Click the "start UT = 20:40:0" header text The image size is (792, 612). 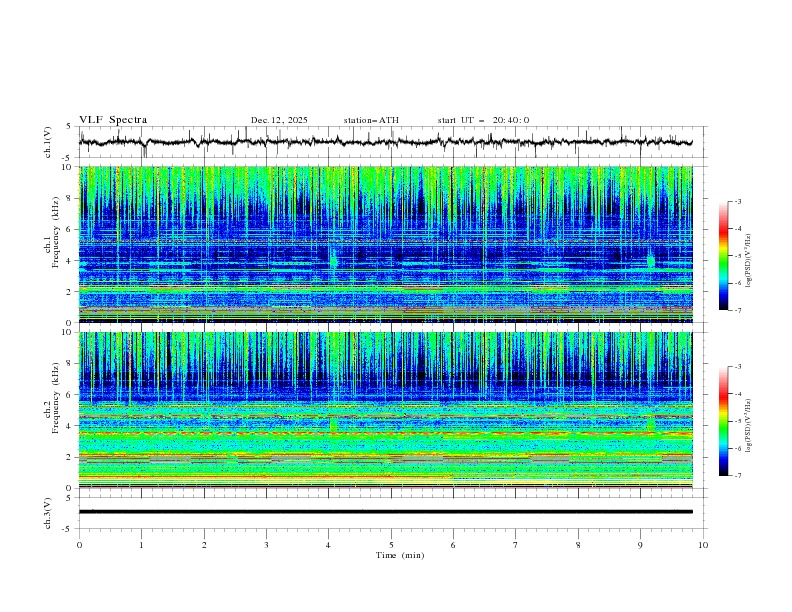point(483,120)
